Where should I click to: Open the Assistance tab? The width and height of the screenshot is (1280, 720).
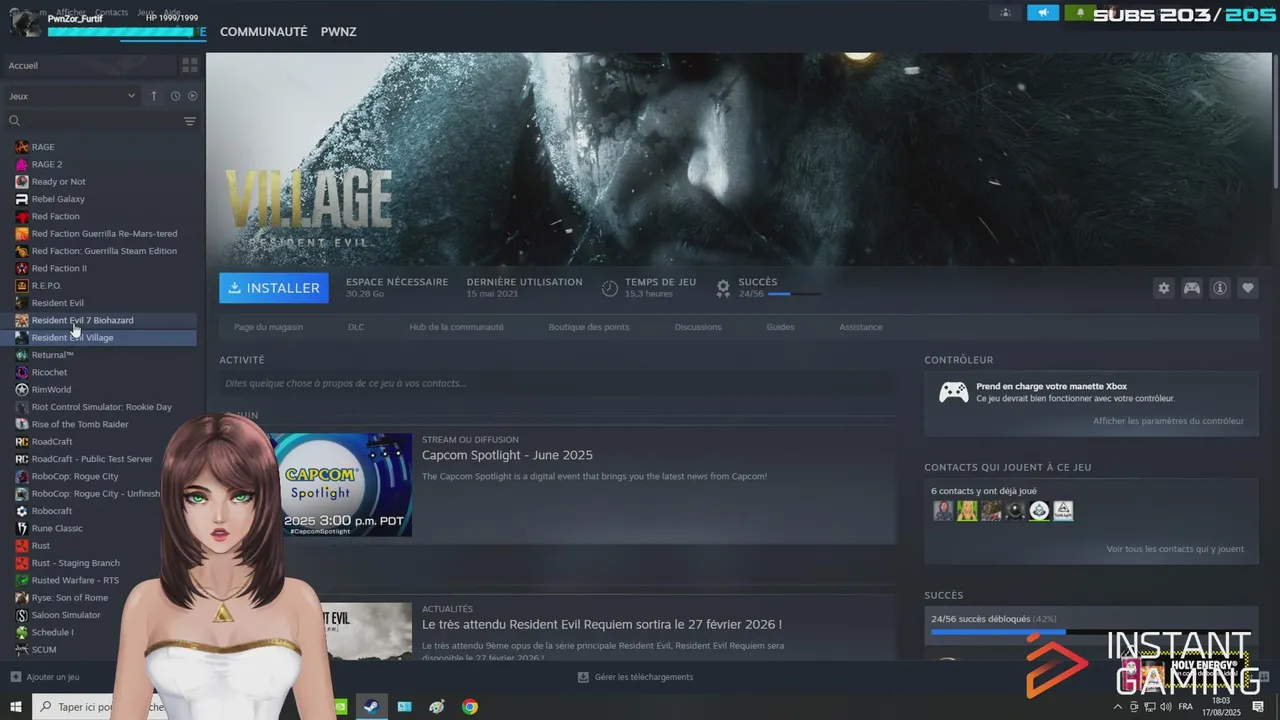861,327
